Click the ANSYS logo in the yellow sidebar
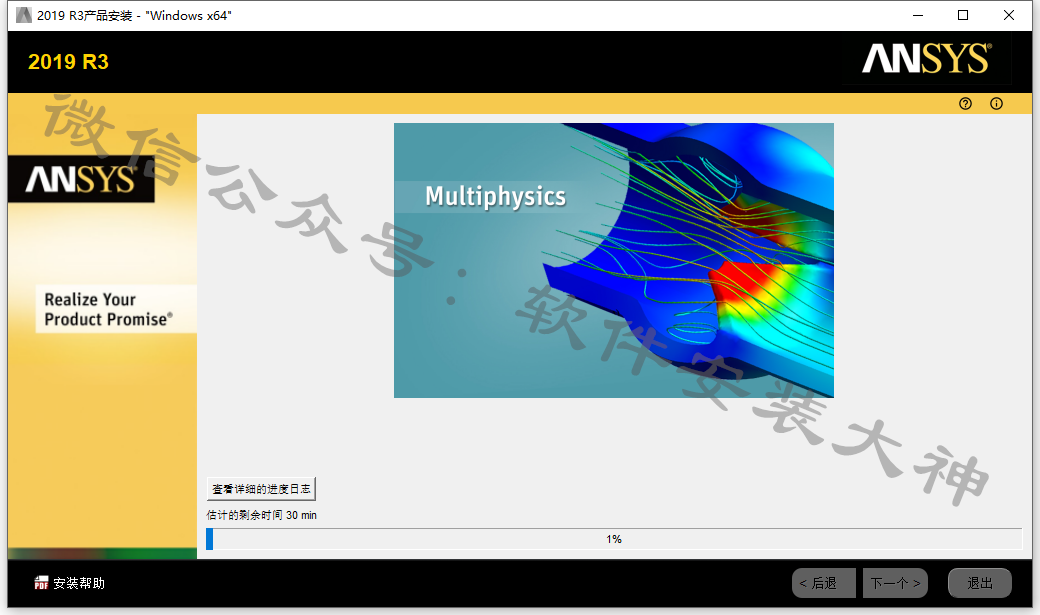The height and width of the screenshot is (615, 1040). (81, 179)
